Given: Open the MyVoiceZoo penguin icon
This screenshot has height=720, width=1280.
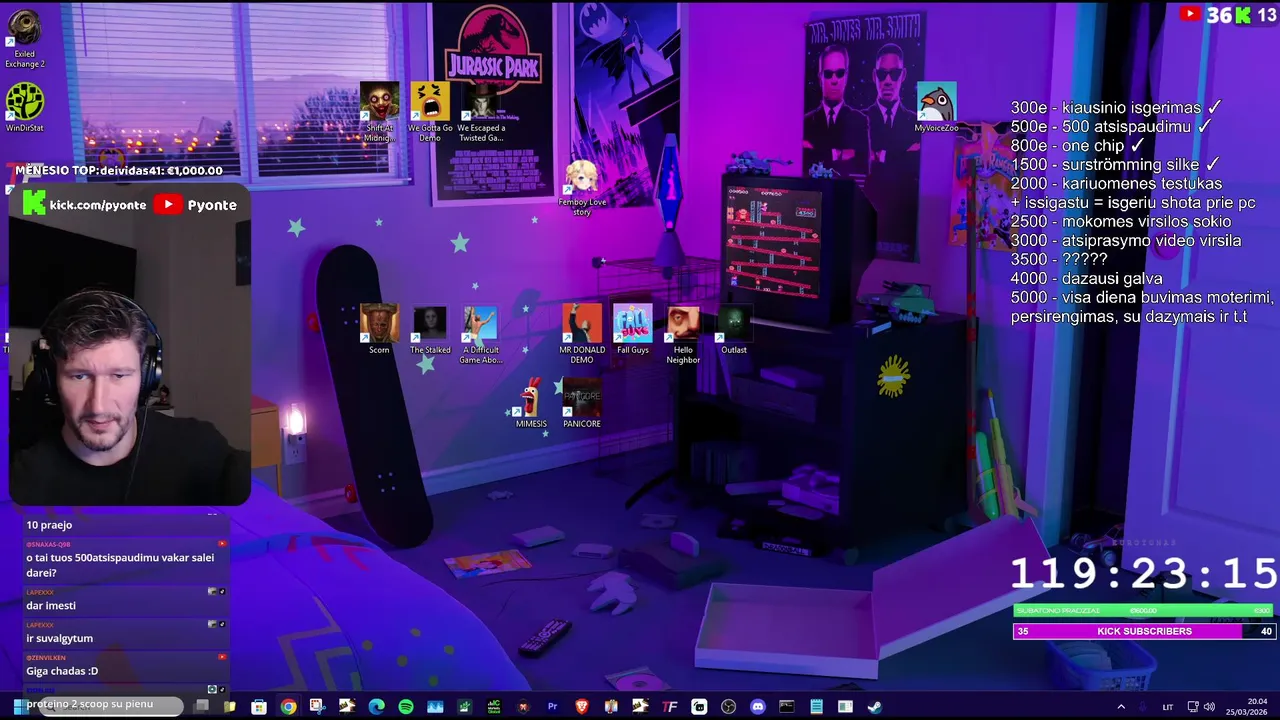Looking at the screenshot, I should coord(936,108).
